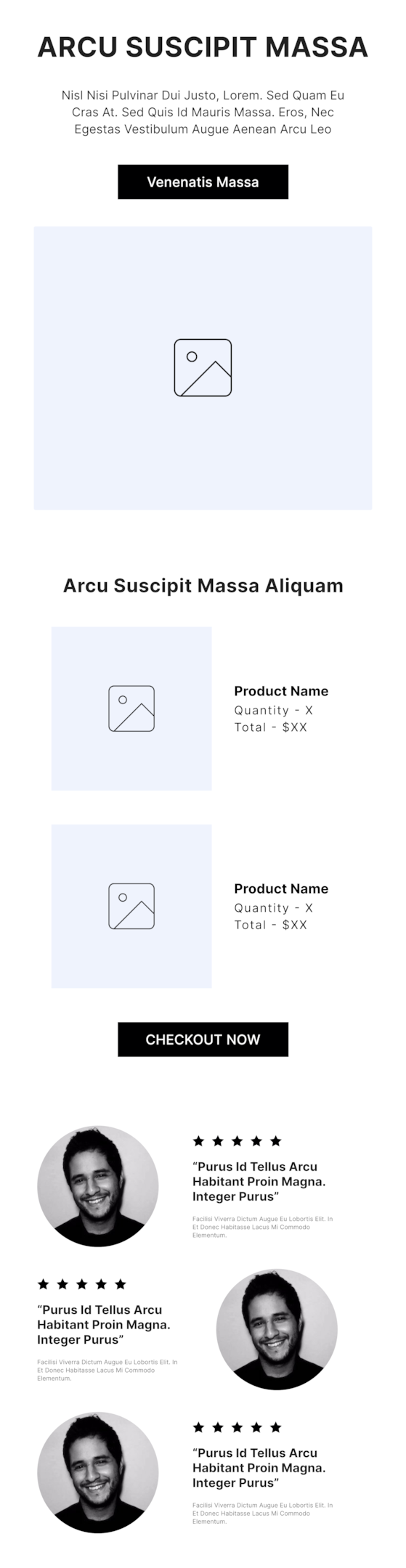406x1568 pixels.
Task: Click the last star in the bottom review
Action: point(275,1427)
